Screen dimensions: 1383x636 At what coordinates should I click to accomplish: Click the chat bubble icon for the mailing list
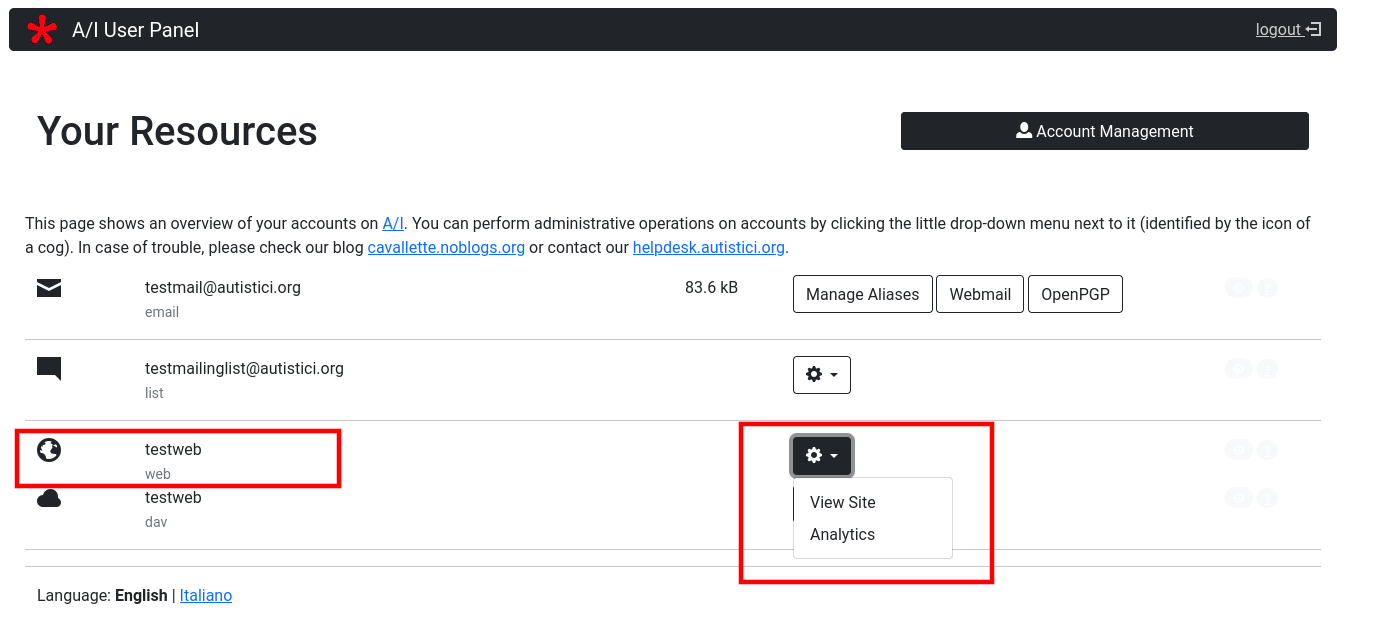coord(49,369)
